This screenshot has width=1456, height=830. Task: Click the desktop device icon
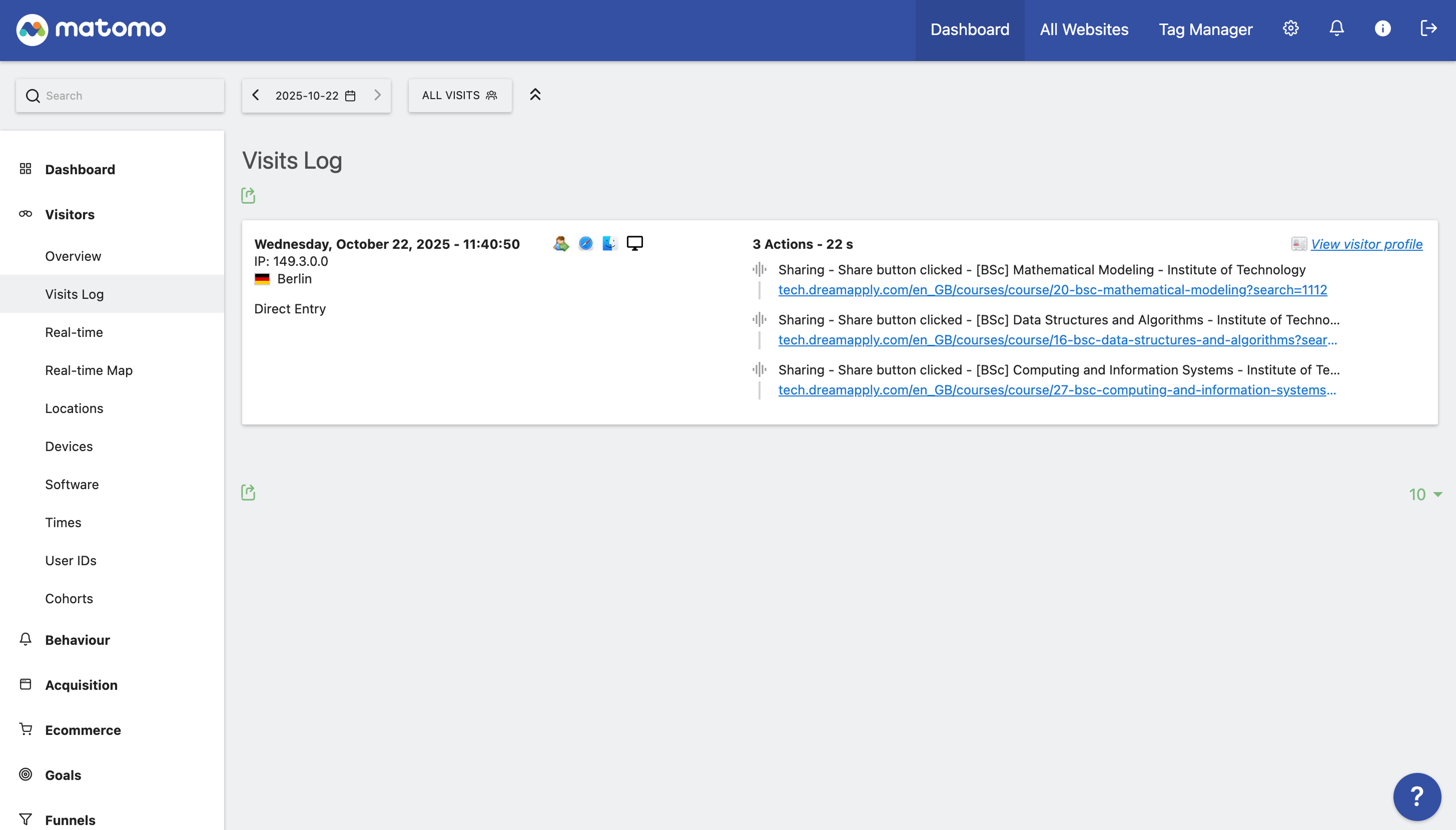coord(634,243)
